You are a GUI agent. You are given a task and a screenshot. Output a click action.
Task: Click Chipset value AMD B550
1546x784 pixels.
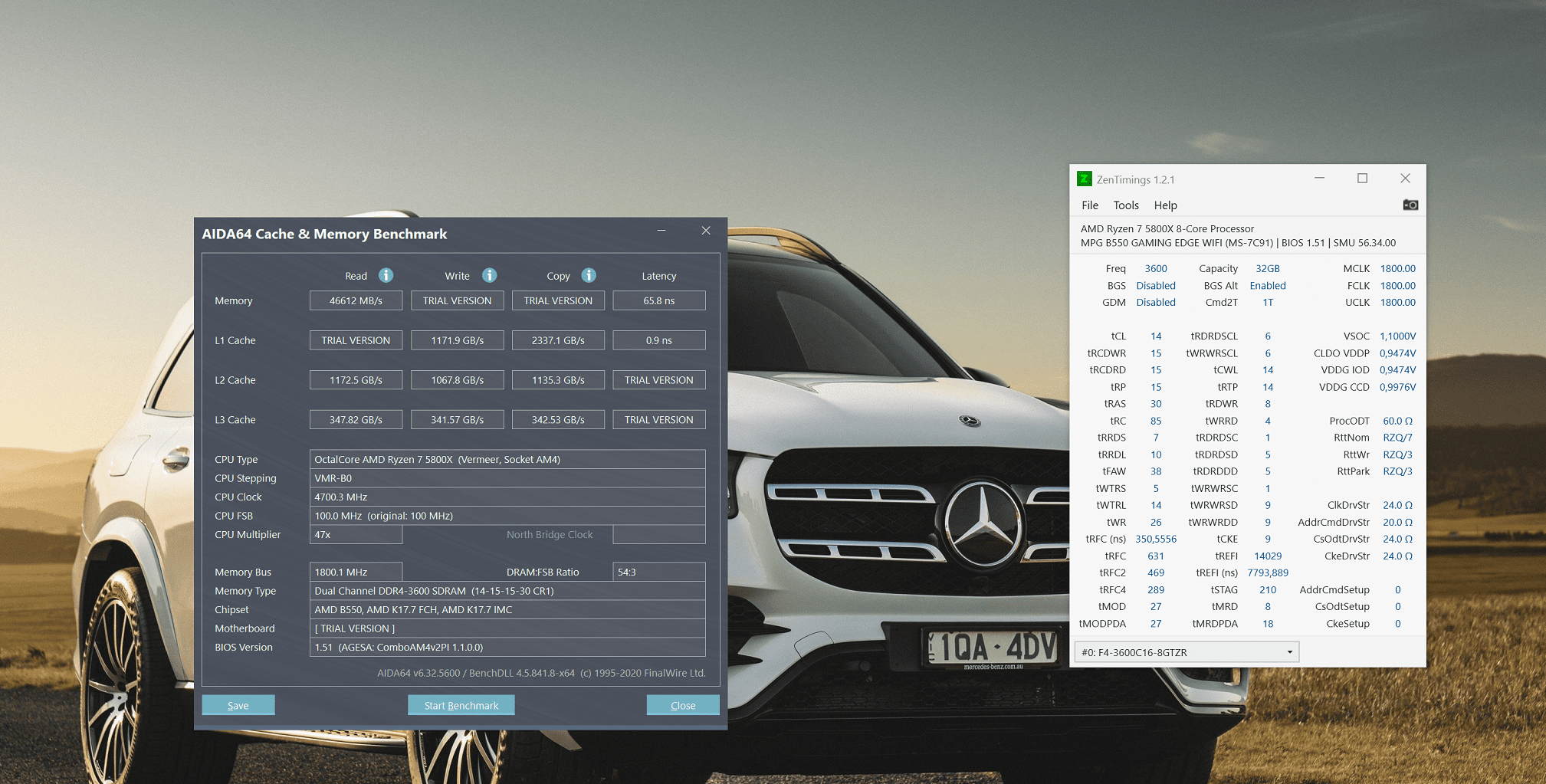click(507, 609)
